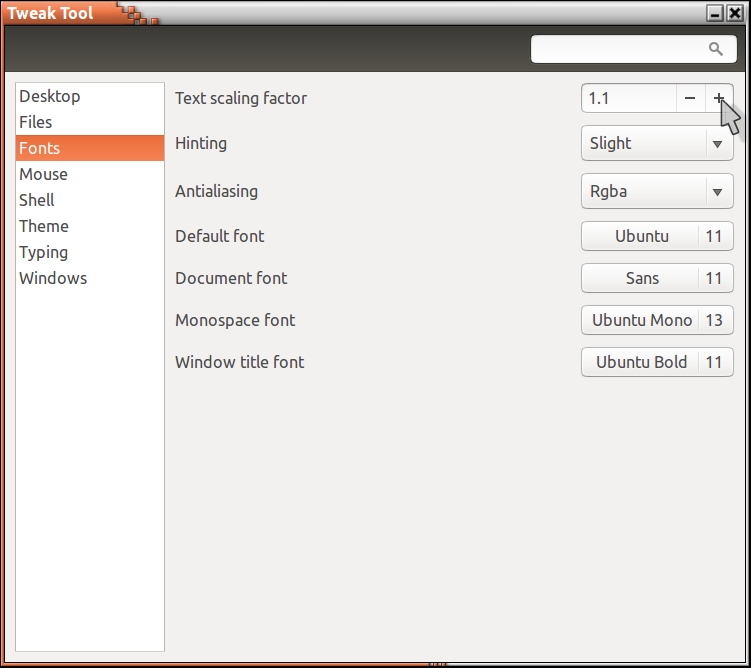The height and width of the screenshot is (668, 751).
Task: Open the Shell section
Action: [x=37, y=200]
